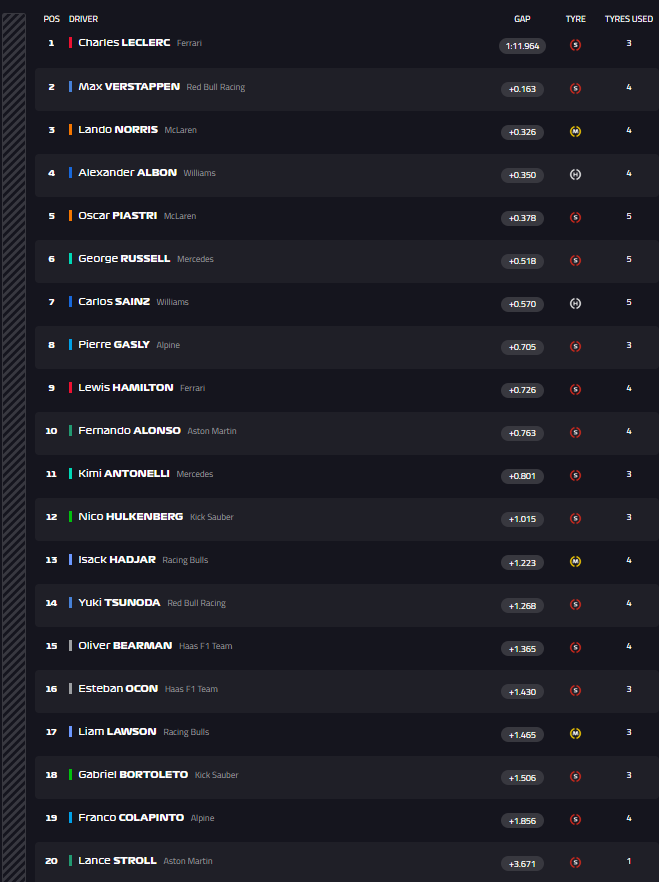Screen dimensions: 659x882
Task: Click Isack Hadjar's medium tyre icon
Action: [x=575, y=561]
